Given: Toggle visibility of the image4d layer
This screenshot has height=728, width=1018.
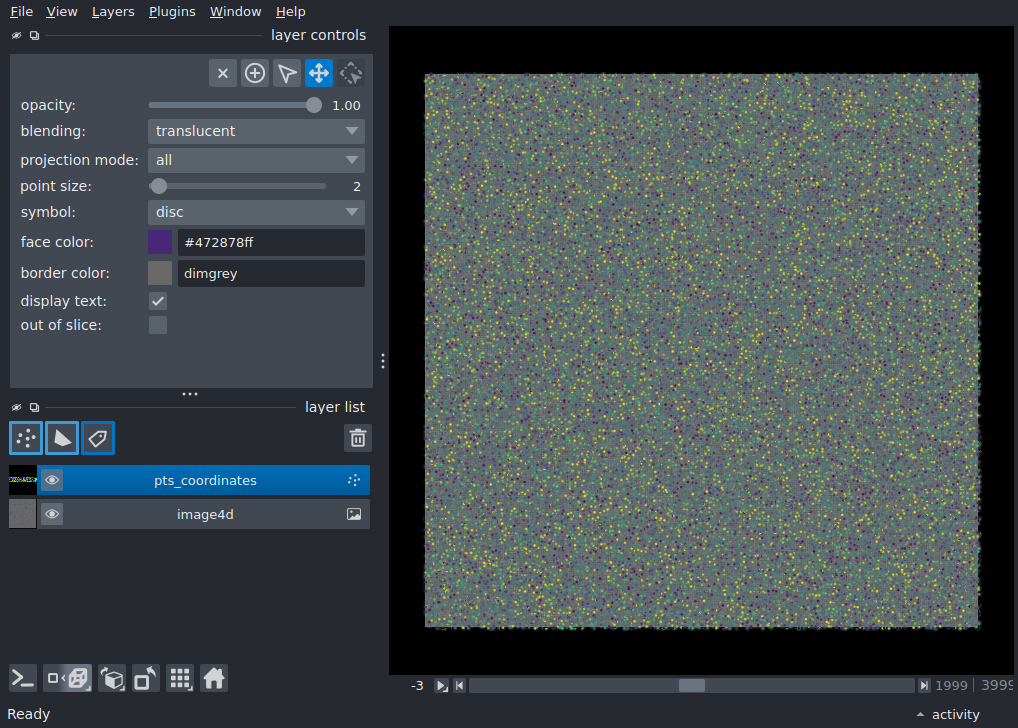Looking at the screenshot, I should (x=52, y=514).
